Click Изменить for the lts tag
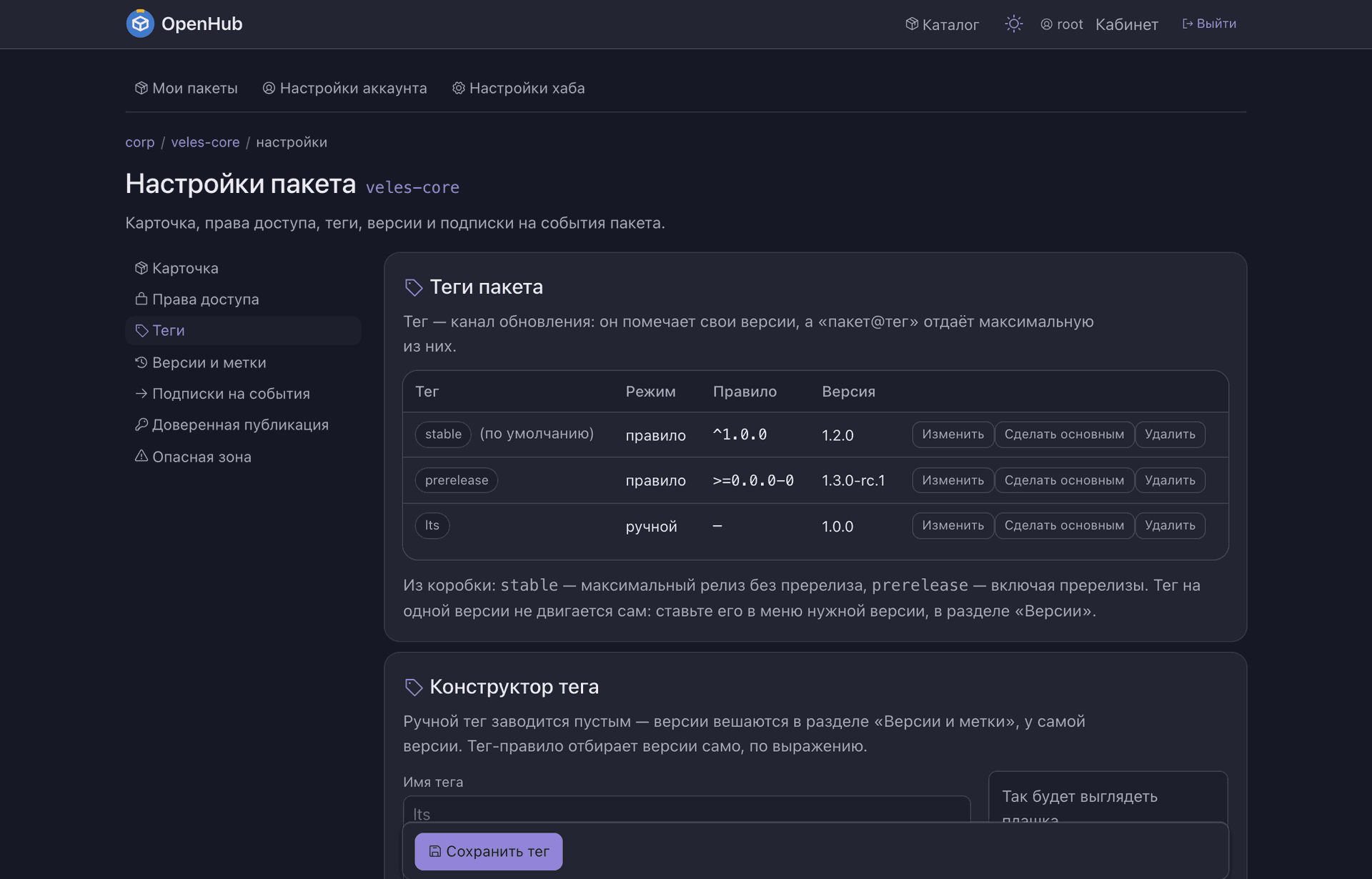Image resolution: width=1372 pixels, height=879 pixels. (953, 525)
